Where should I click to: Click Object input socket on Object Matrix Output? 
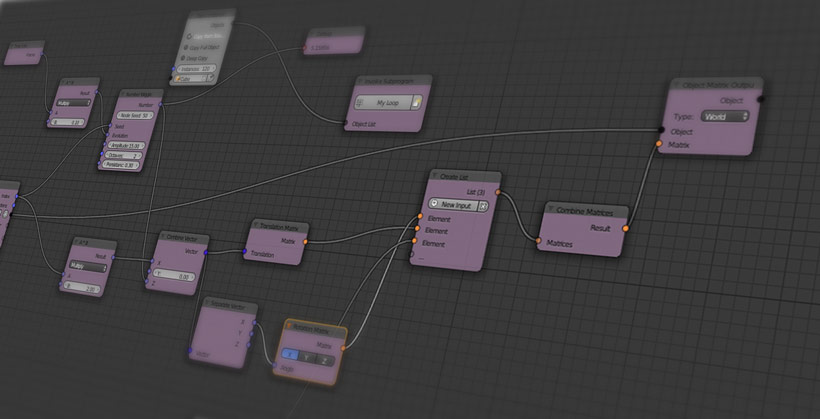point(661,130)
